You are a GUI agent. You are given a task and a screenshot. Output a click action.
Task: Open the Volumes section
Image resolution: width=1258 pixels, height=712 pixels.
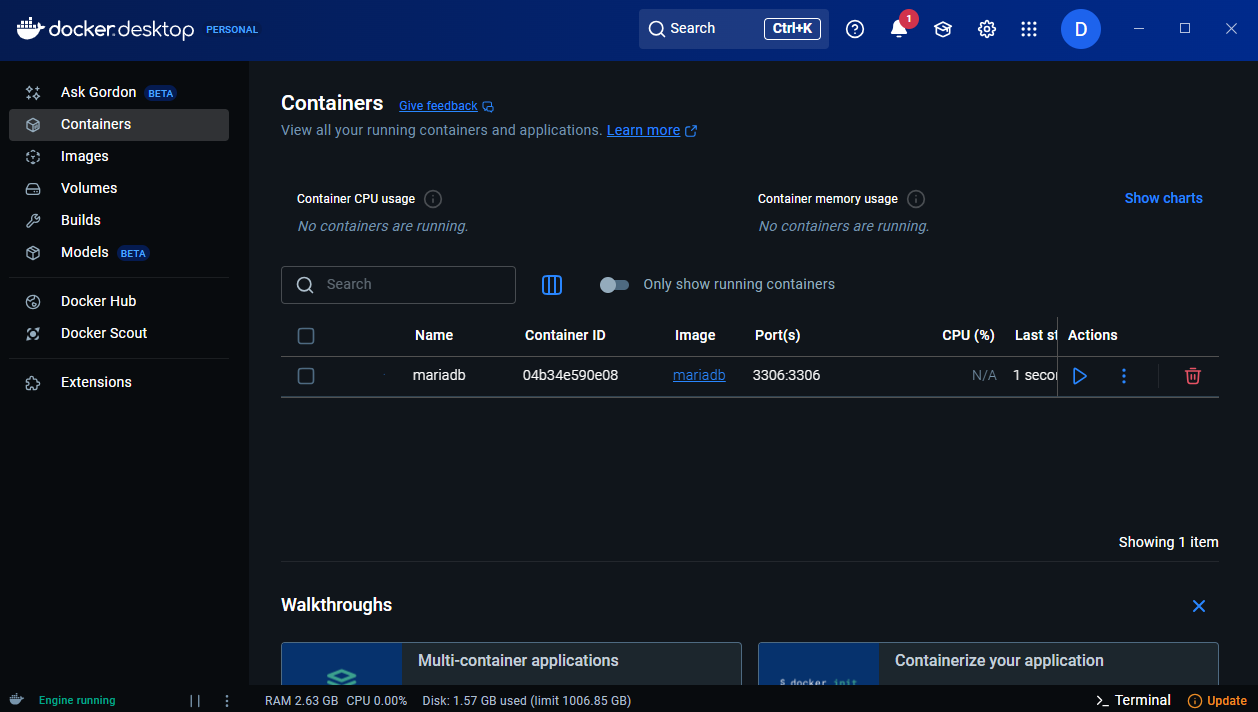click(x=119, y=188)
